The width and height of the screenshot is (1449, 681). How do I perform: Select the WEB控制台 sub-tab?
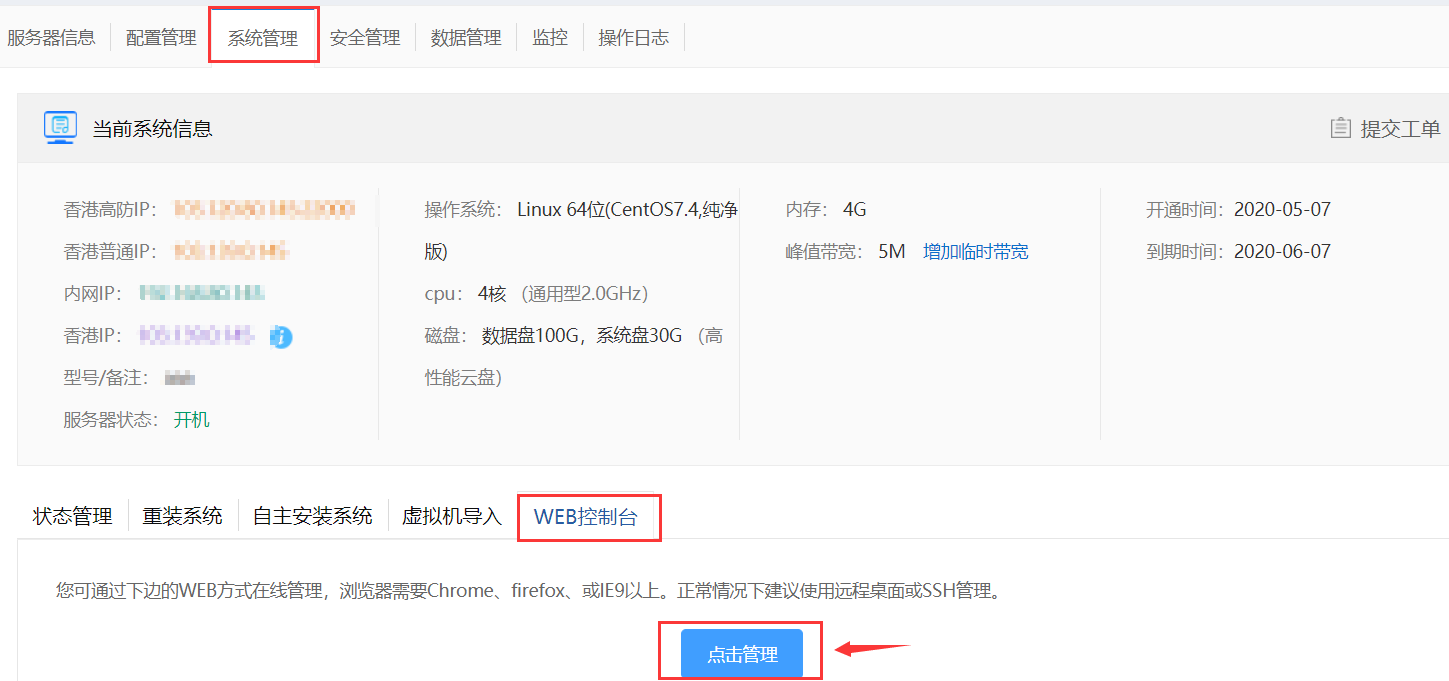coord(586,517)
